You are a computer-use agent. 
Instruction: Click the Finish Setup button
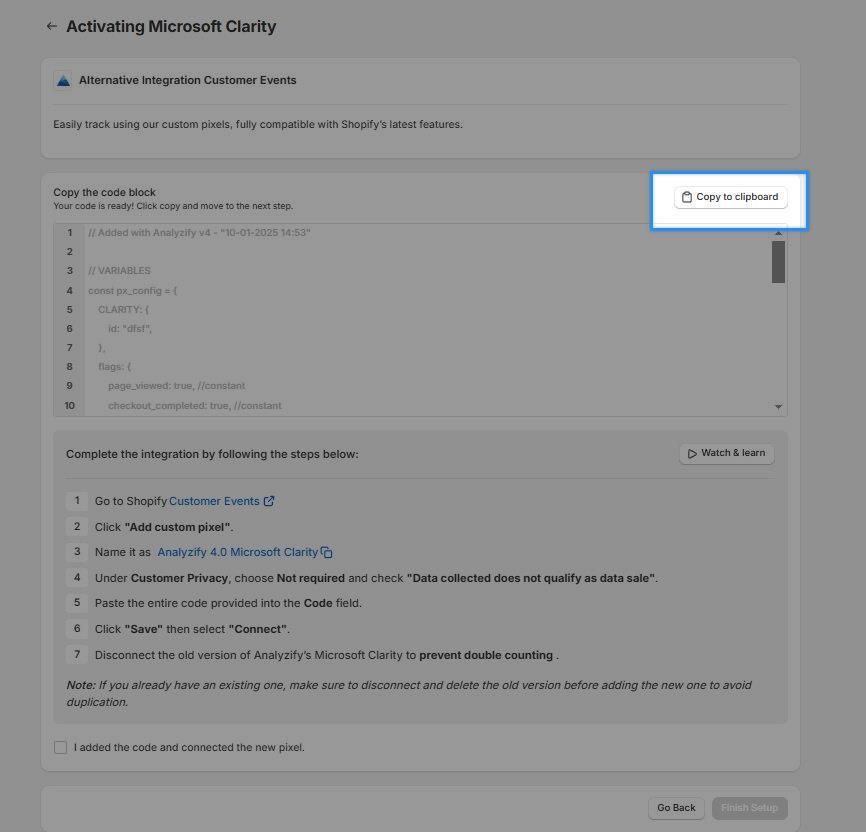click(x=749, y=808)
